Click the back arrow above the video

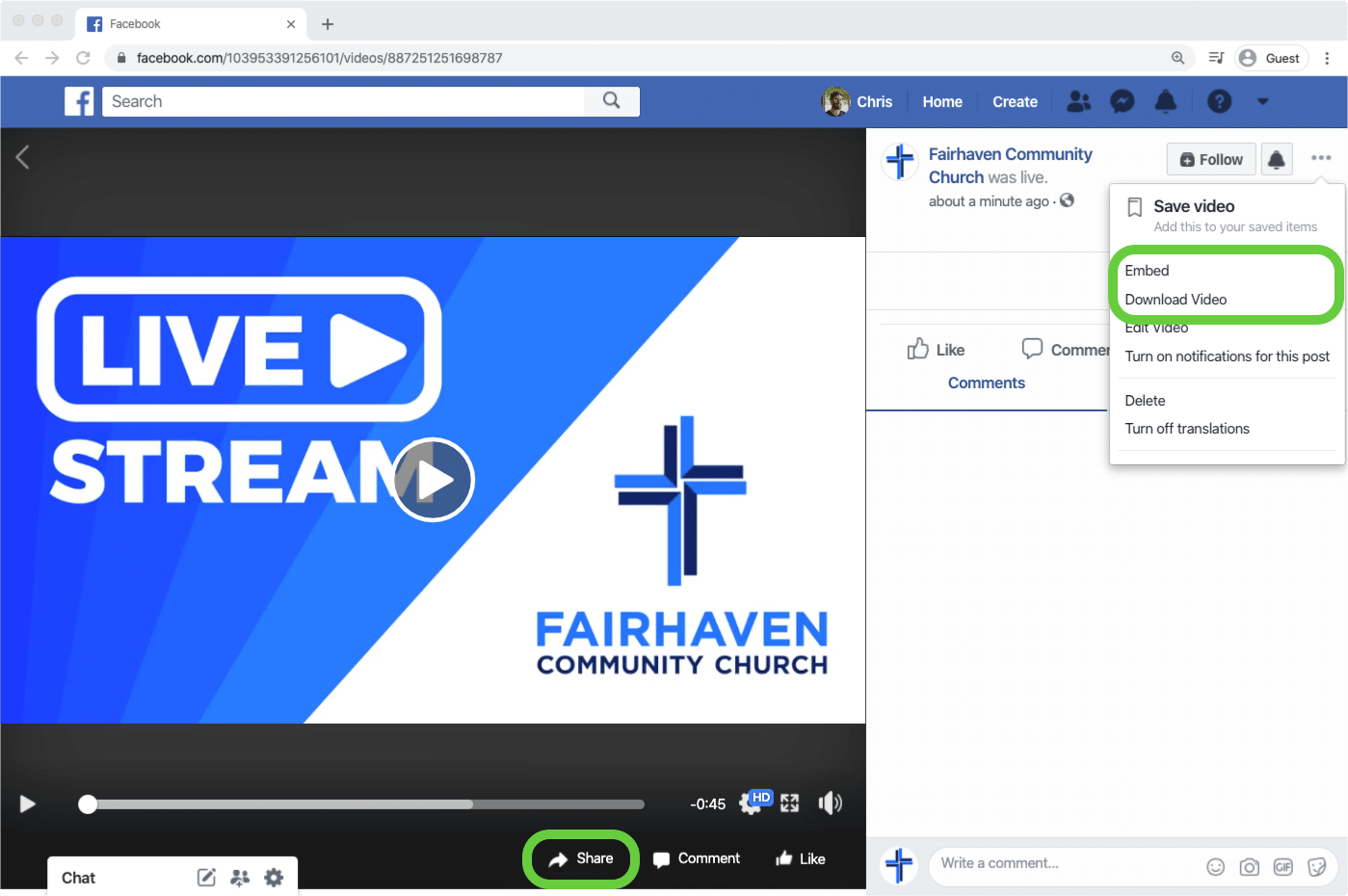coord(23,156)
